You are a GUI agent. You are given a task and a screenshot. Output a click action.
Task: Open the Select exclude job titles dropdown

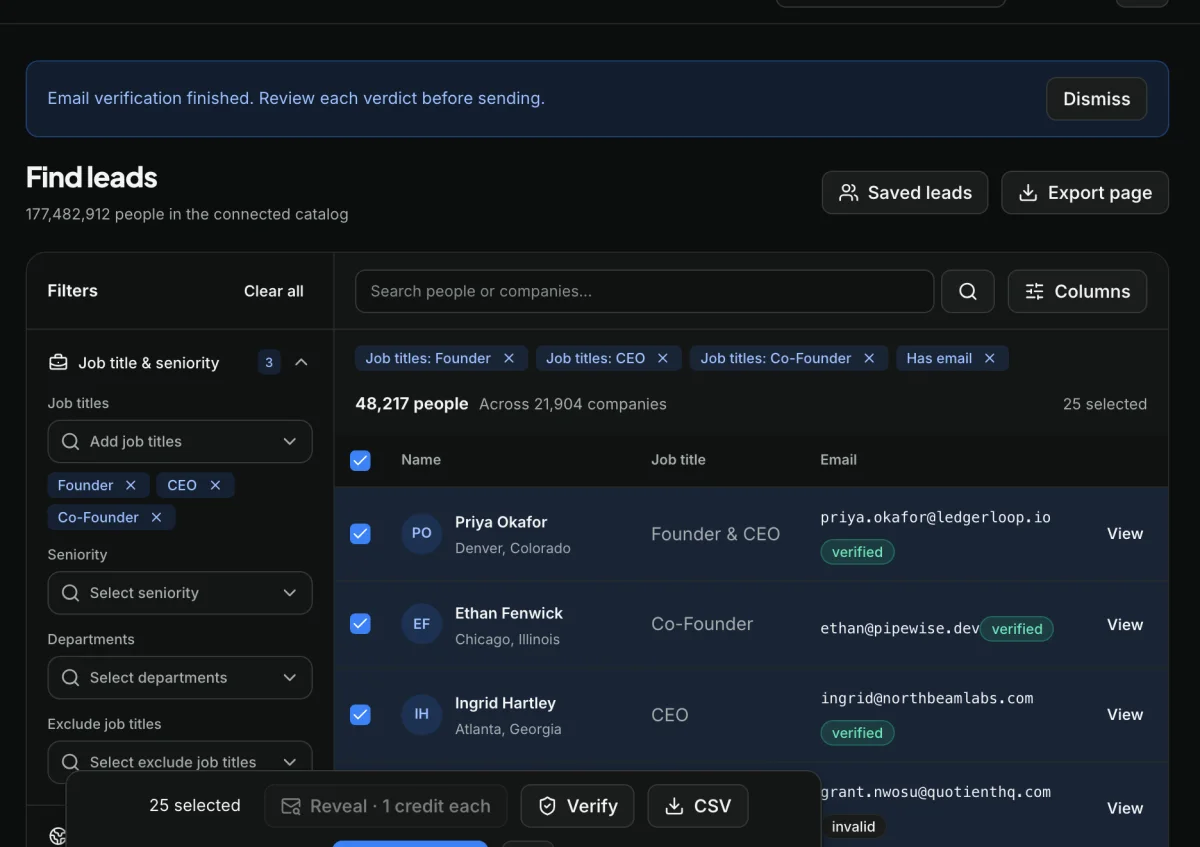(x=180, y=762)
